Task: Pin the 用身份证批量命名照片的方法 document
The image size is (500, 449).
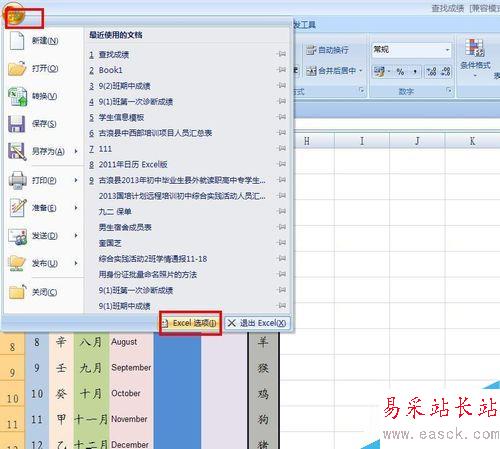Action: [x=282, y=274]
